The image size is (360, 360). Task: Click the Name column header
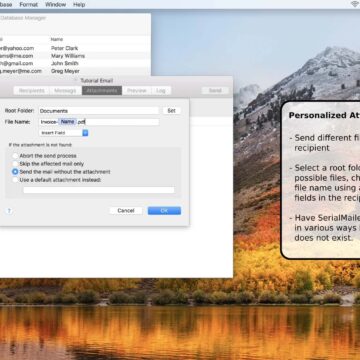(57, 39)
